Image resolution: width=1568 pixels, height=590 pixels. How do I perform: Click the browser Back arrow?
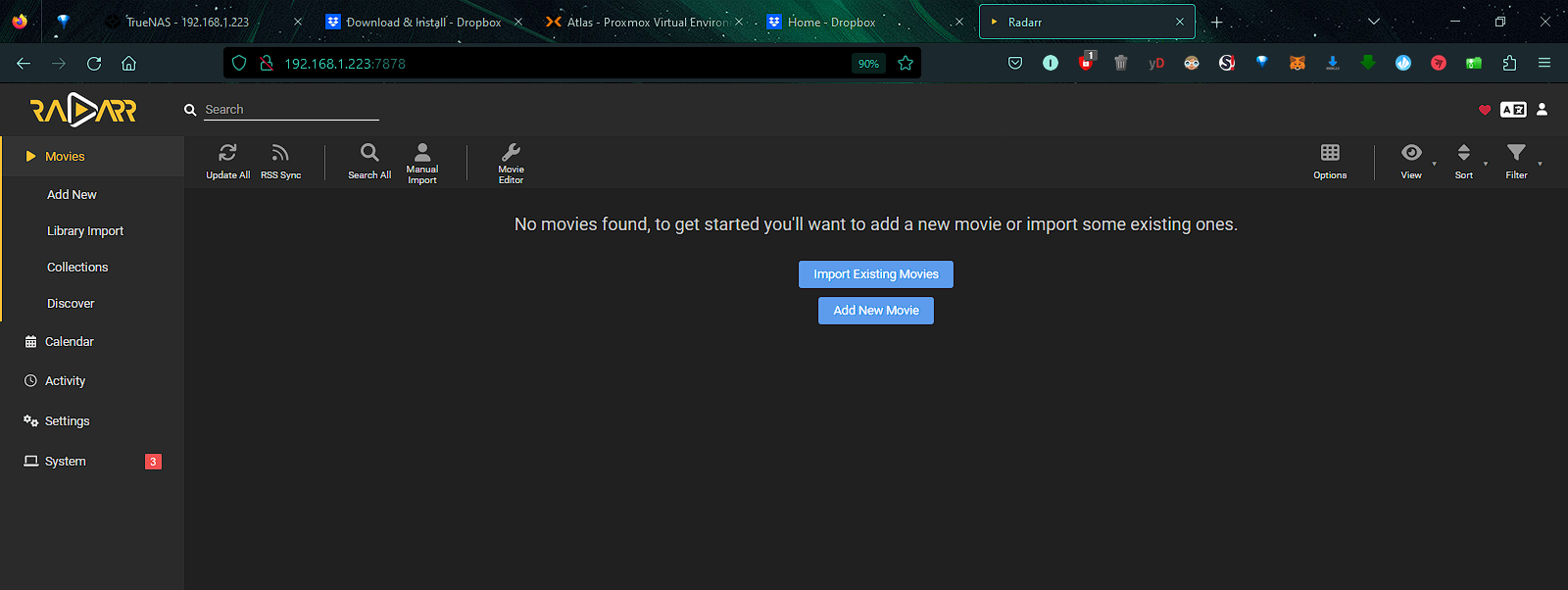click(24, 63)
